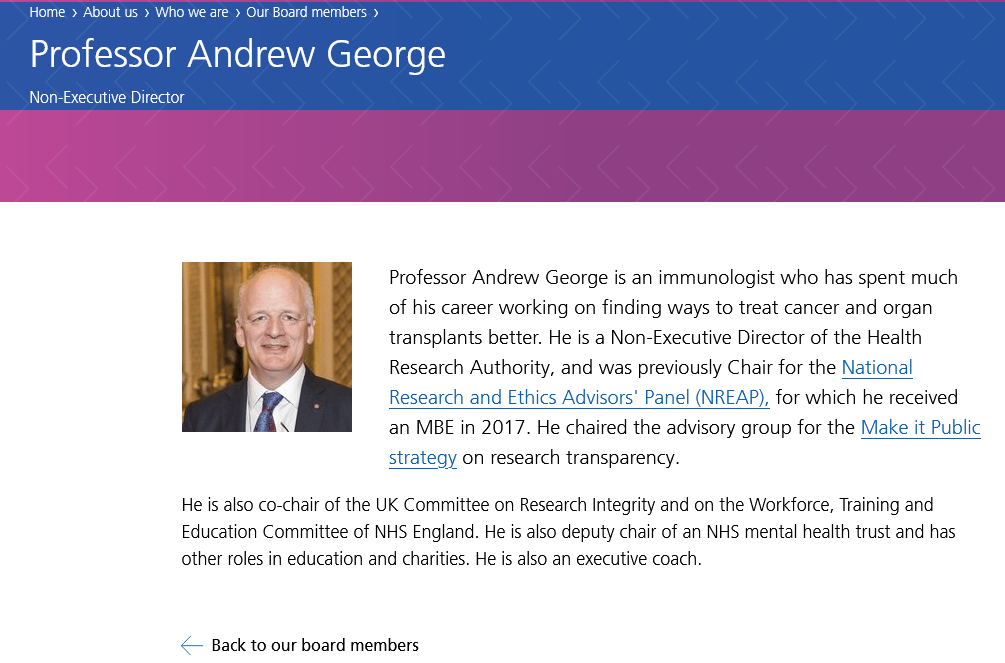Click the chevron after About us breadcrumb
The image size is (1005, 663).
[147, 13]
